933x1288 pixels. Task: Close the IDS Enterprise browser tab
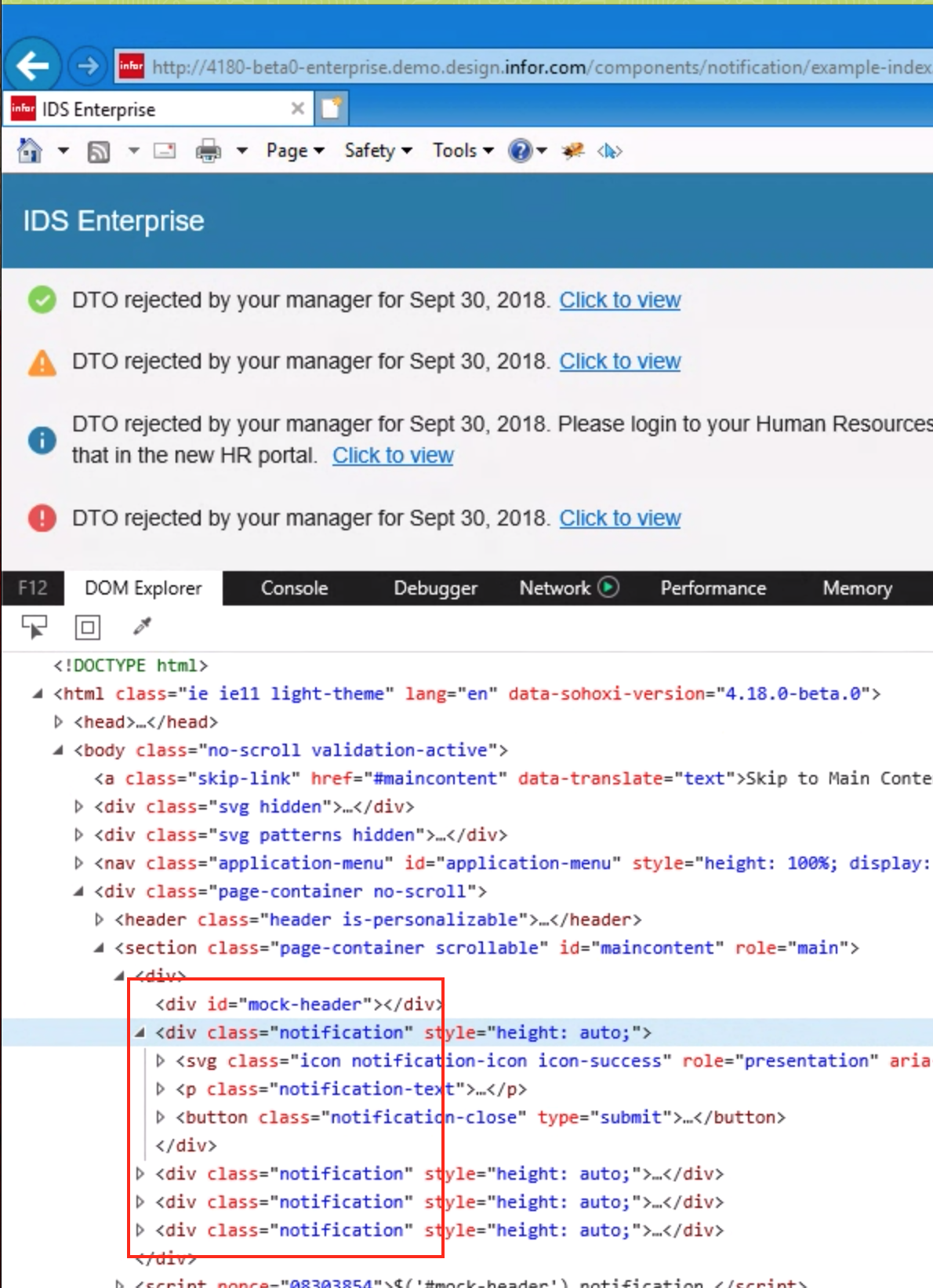(x=297, y=108)
